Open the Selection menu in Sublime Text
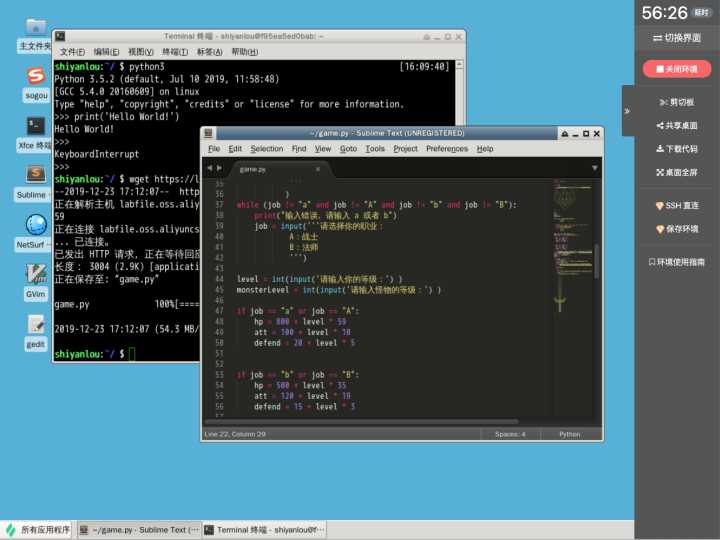The image size is (720, 540). tap(266, 149)
